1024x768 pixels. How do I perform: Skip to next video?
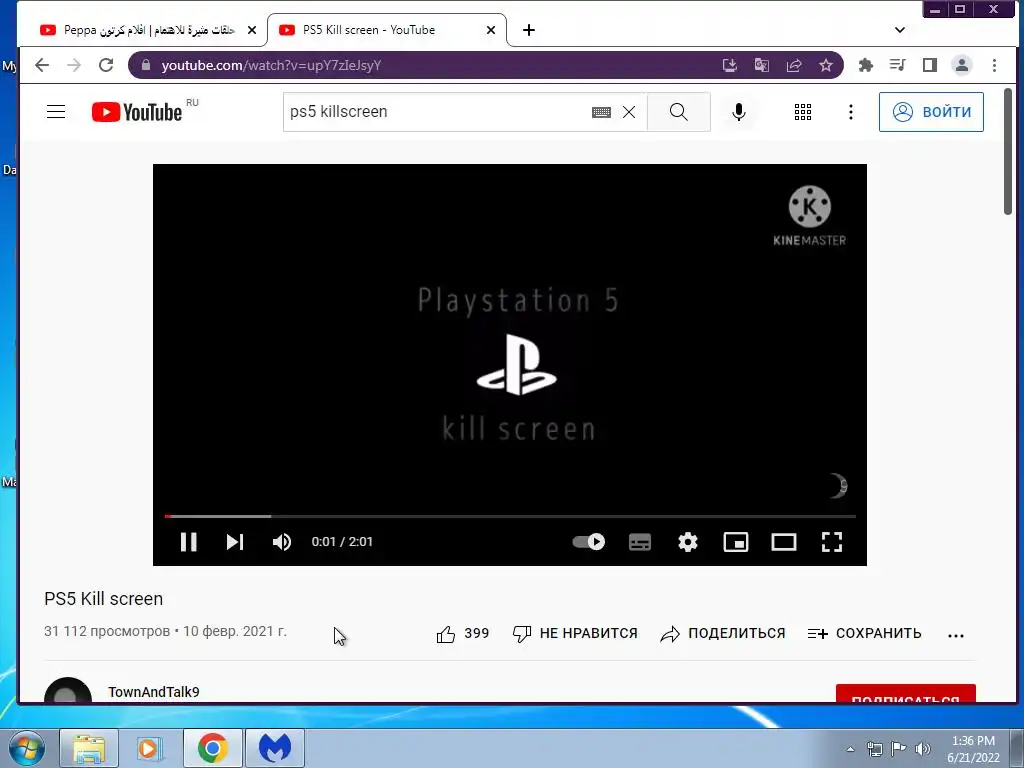234,542
